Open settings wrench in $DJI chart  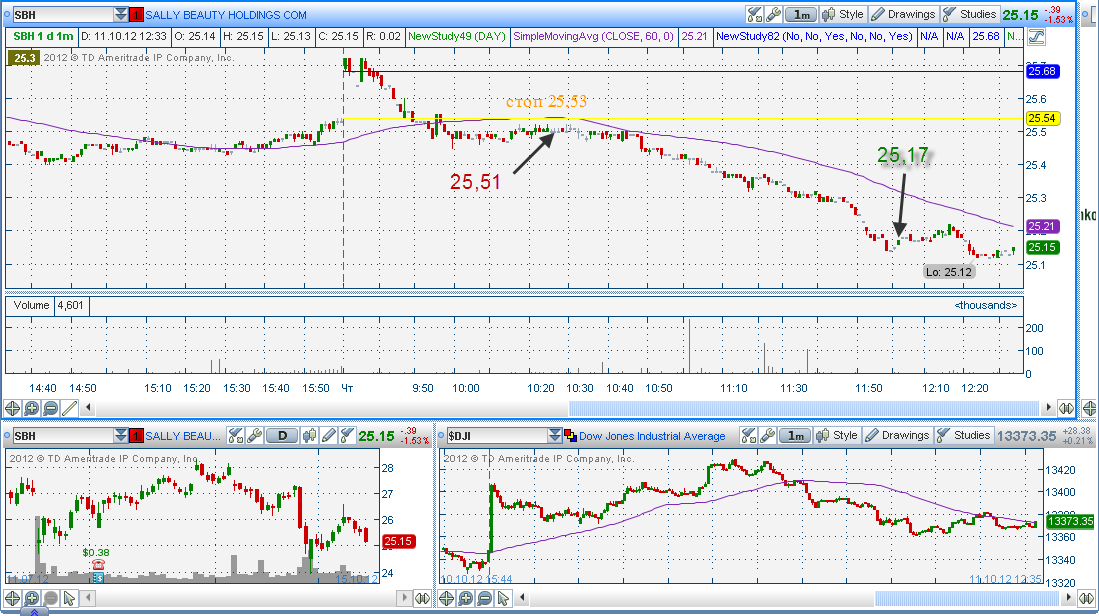point(767,436)
